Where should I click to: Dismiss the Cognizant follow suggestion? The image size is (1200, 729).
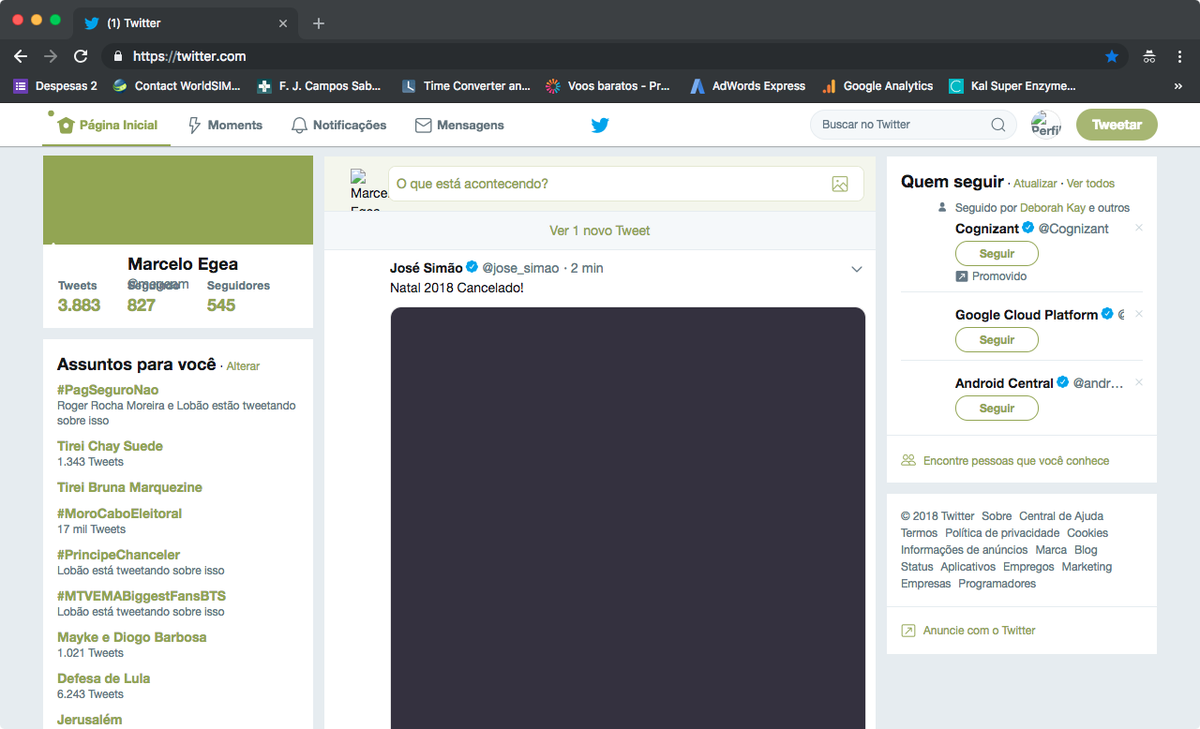point(1139,228)
